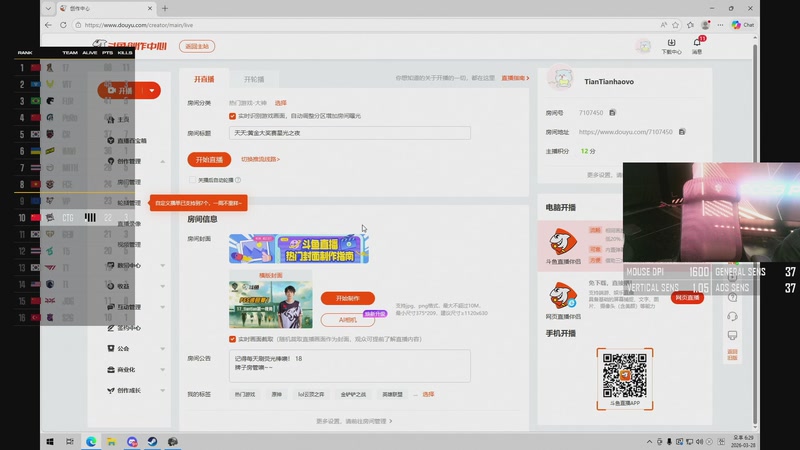Viewport: 800px width, 450px height.
Task: Add this page to favorites with the star icon
Action: point(676,25)
